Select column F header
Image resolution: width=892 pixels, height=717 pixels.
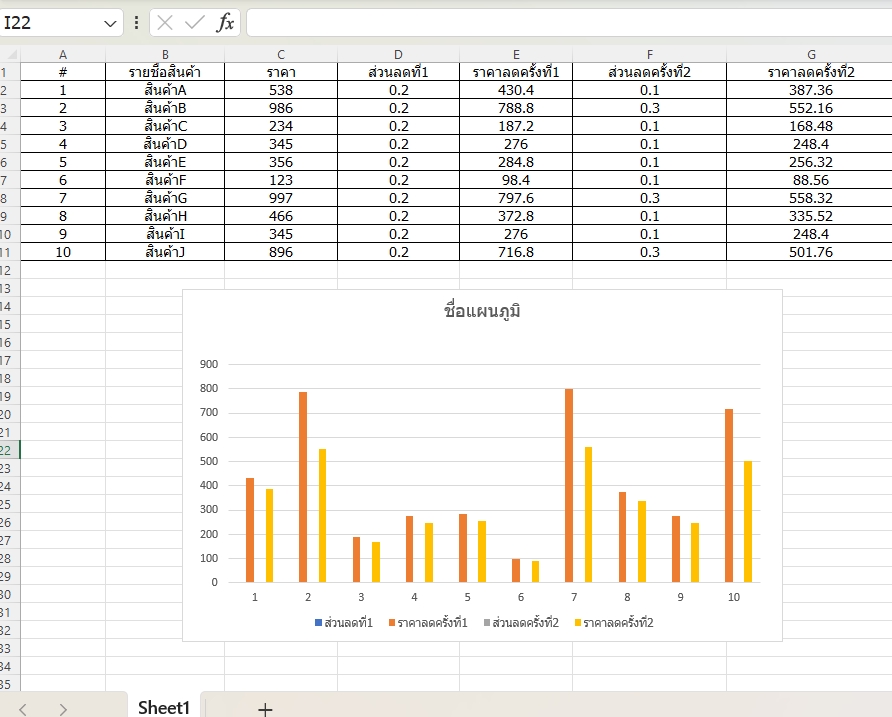coord(650,55)
